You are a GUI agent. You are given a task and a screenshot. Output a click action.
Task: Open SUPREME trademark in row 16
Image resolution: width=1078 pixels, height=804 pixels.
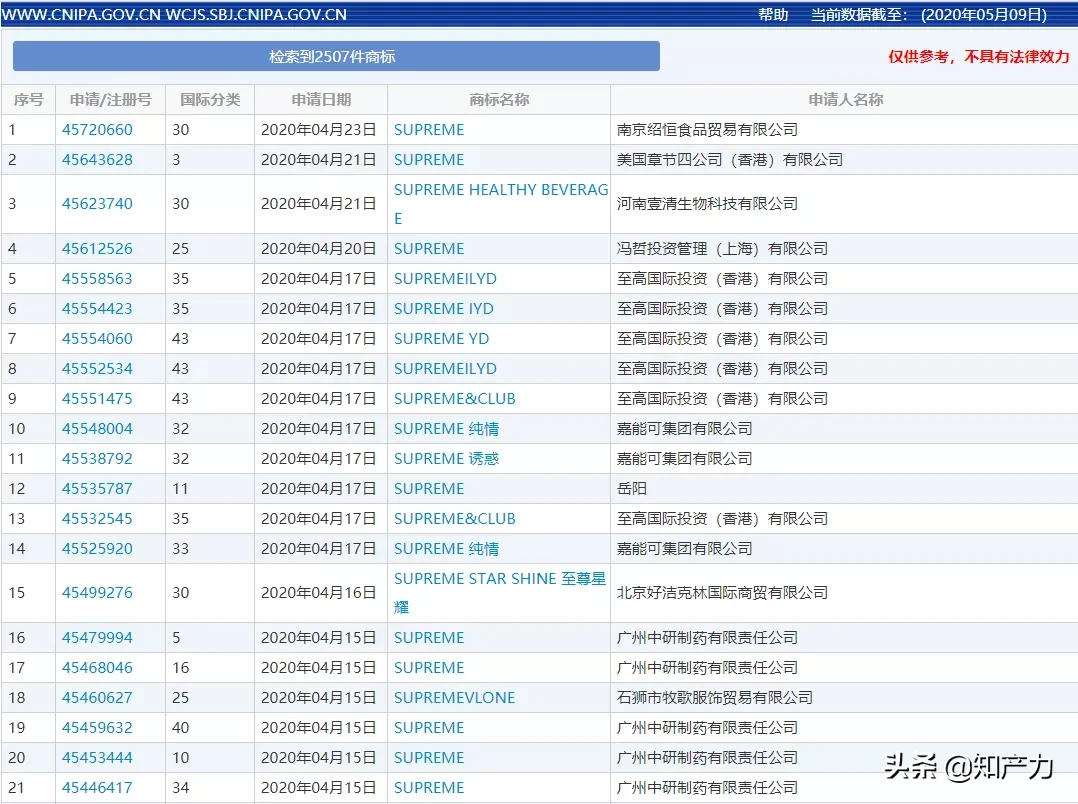(x=429, y=638)
